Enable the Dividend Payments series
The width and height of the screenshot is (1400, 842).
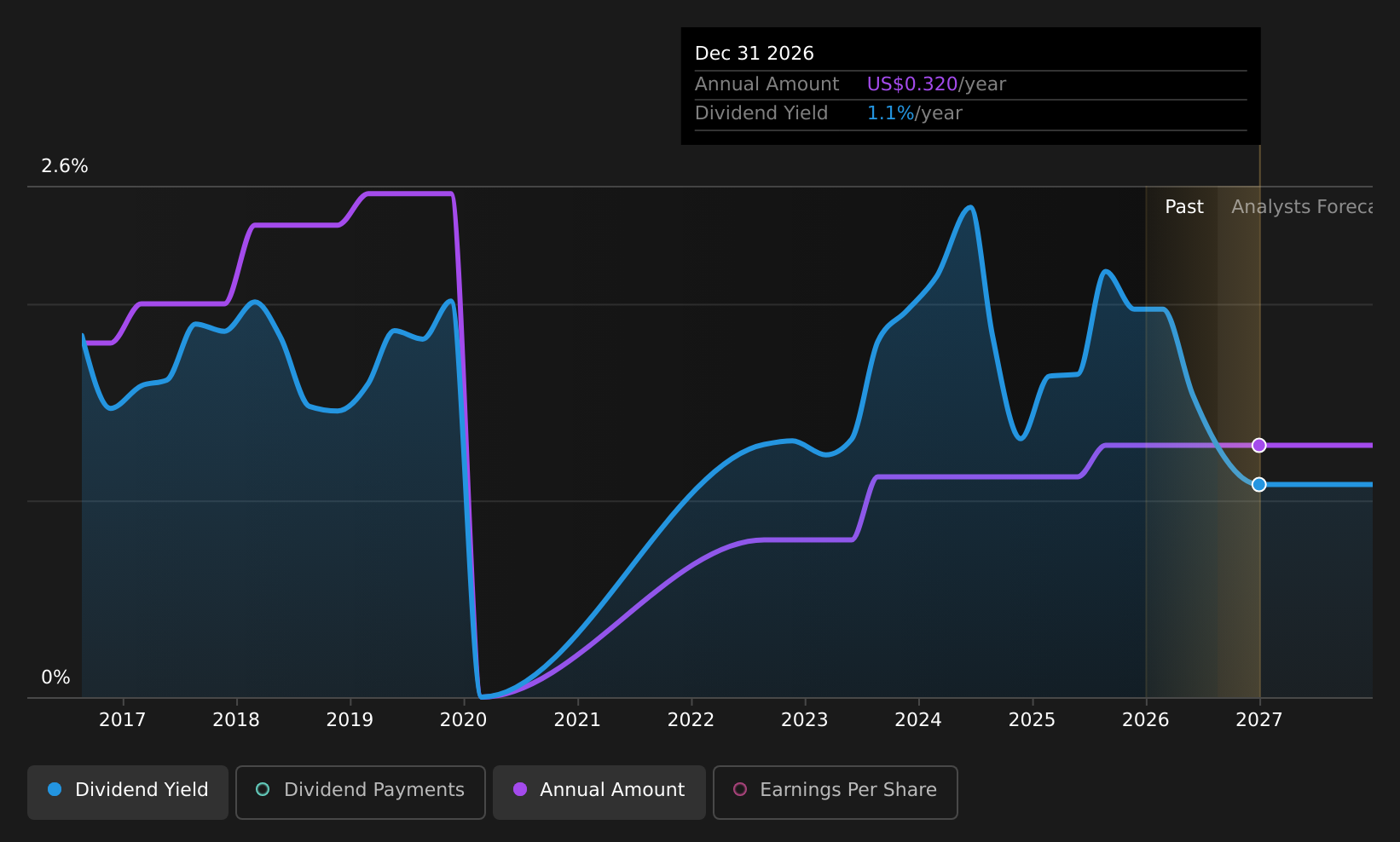tap(361, 792)
